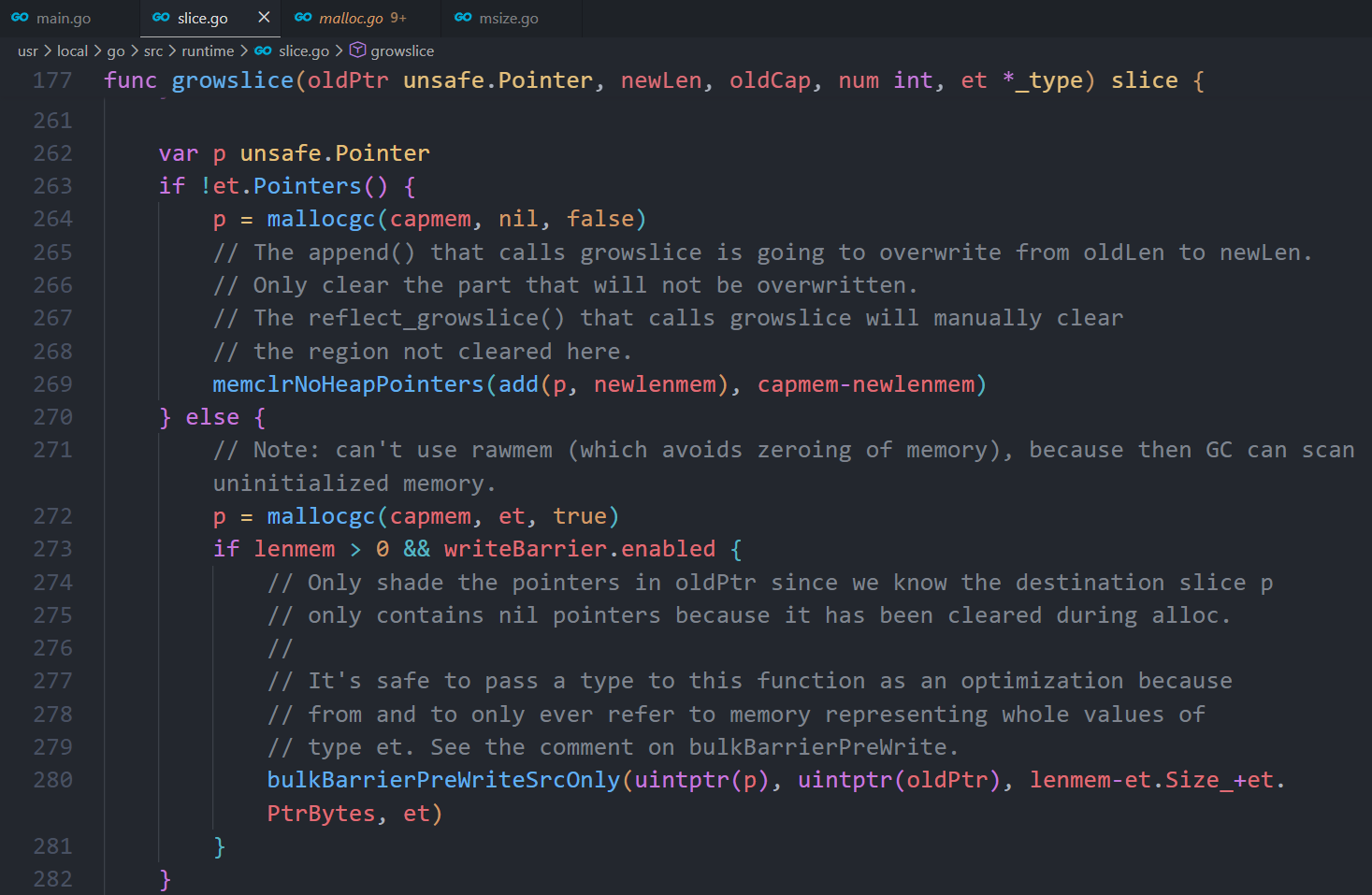Image resolution: width=1372 pixels, height=895 pixels.
Task: Close the slice.go tab
Action: coord(264,17)
